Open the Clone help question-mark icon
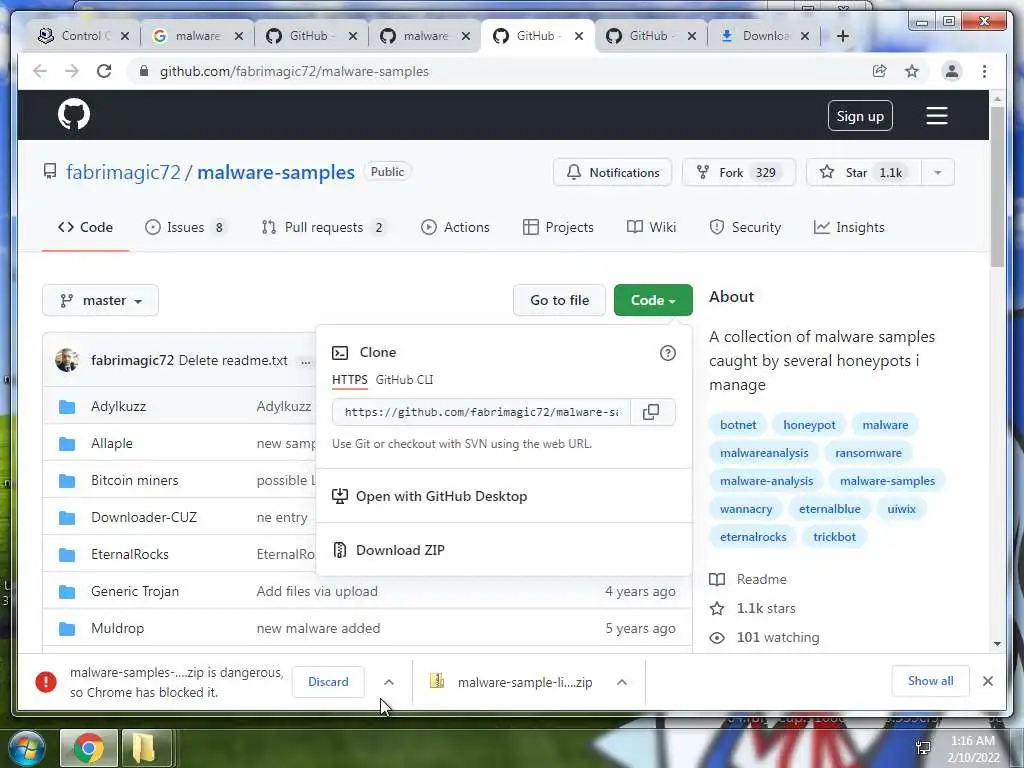The image size is (1024, 768). (x=667, y=353)
